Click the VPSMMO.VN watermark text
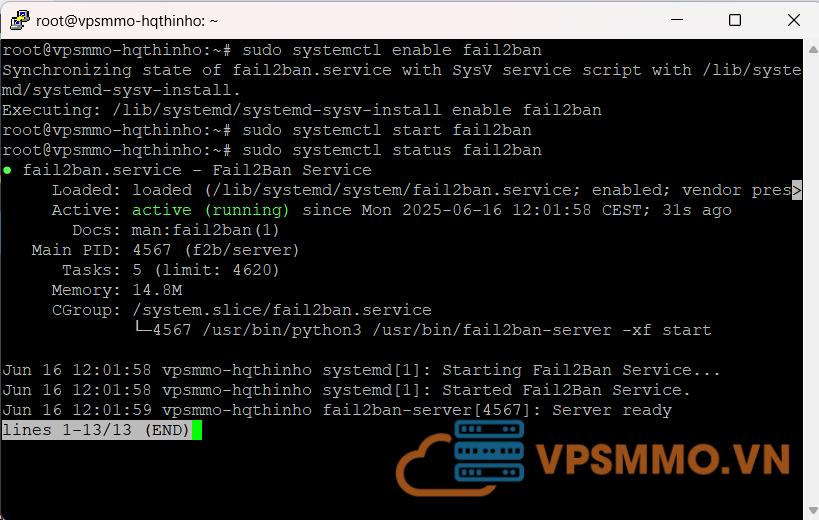This screenshot has width=819, height=520. pos(662,459)
